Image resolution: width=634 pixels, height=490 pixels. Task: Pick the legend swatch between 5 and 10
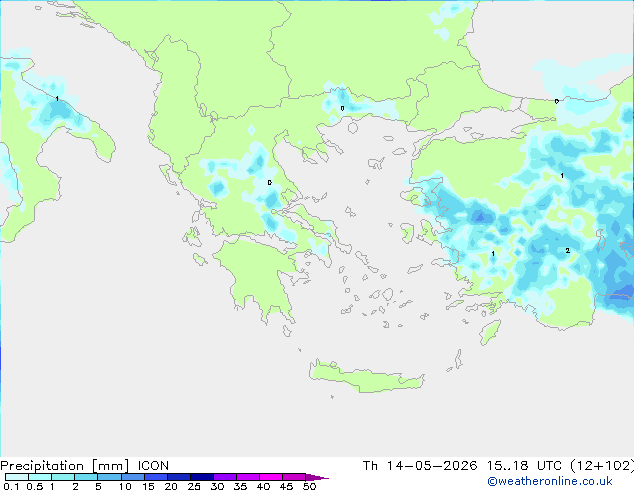(109, 477)
